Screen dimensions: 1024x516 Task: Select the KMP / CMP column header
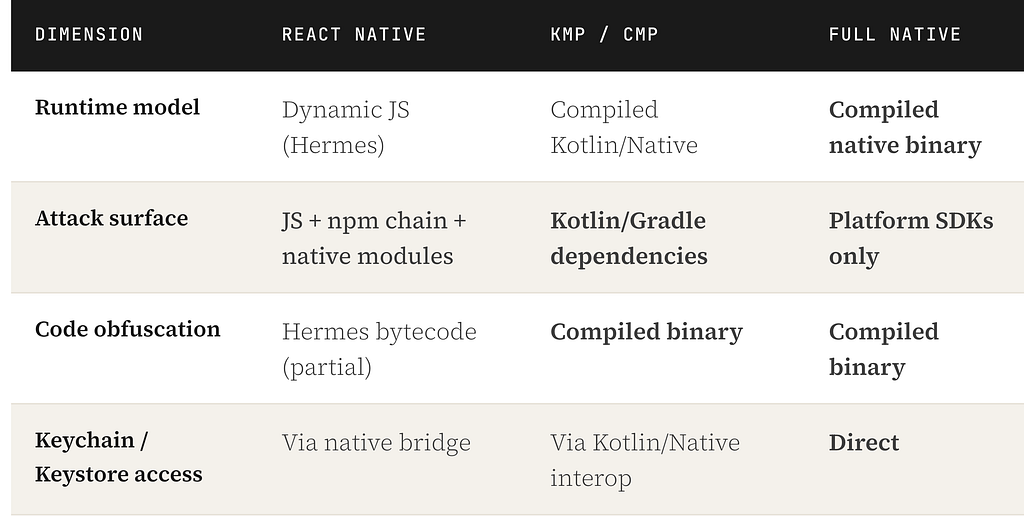click(x=604, y=34)
